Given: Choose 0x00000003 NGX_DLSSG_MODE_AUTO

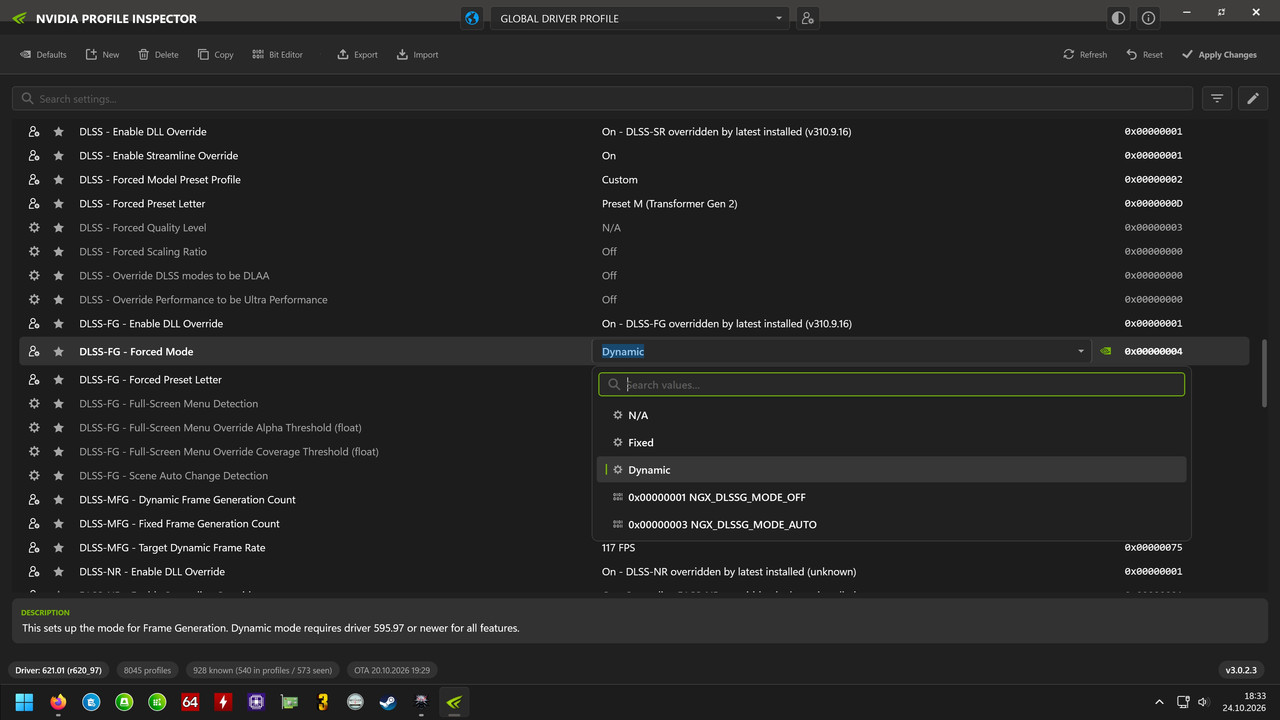Looking at the screenshot, I should [x=891, y=524].
